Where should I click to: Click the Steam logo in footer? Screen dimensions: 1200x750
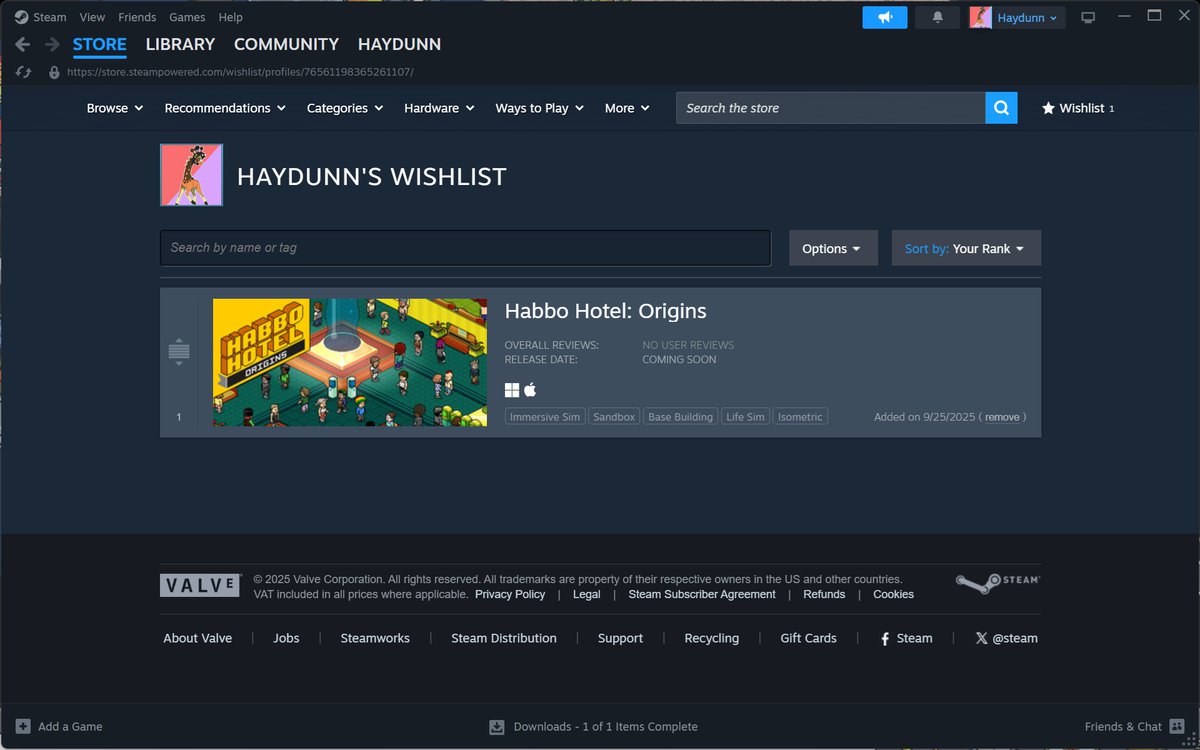(x=998, y=584)
